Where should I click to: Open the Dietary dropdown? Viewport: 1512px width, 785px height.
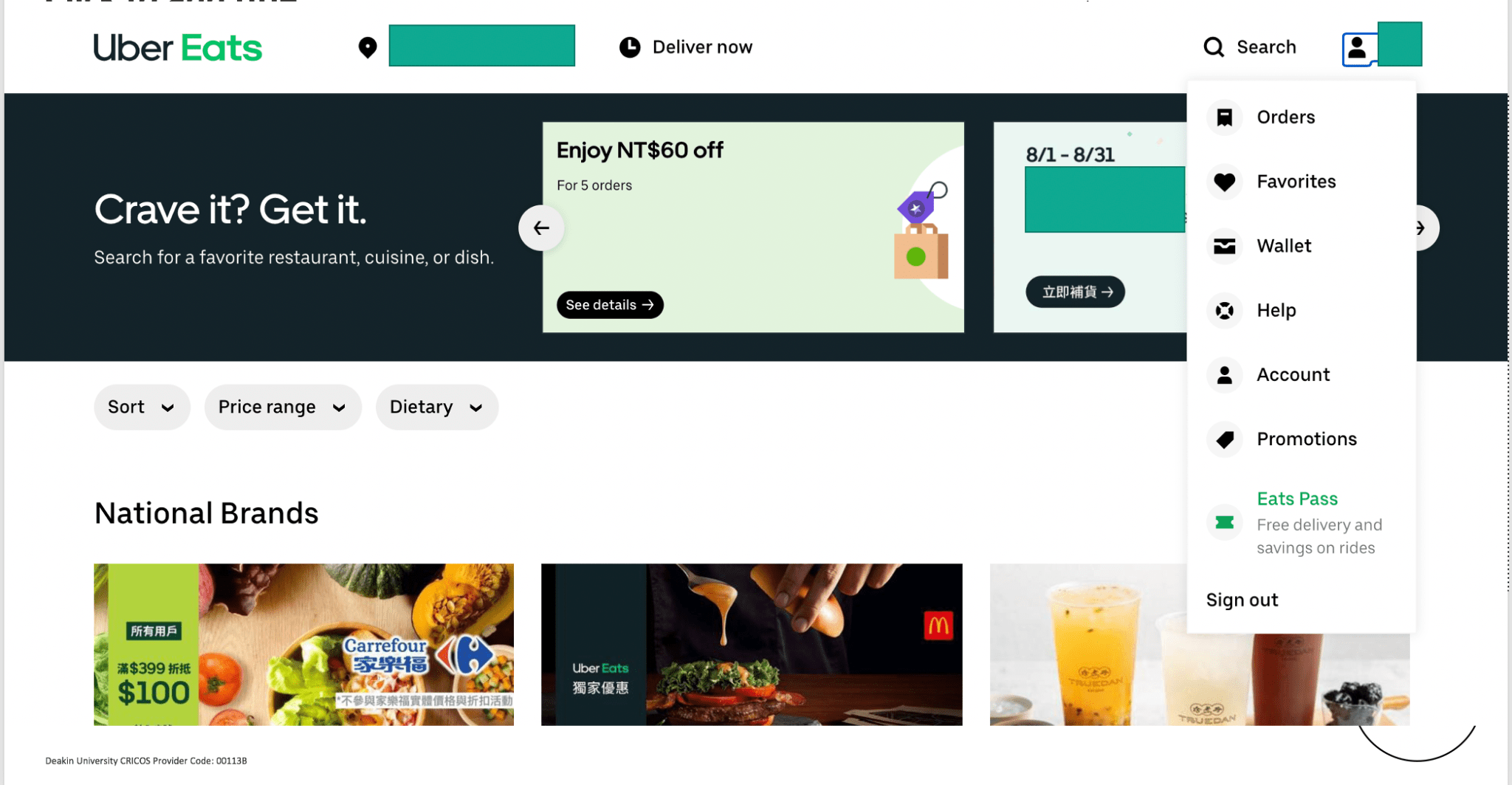(x=436, y=407)
